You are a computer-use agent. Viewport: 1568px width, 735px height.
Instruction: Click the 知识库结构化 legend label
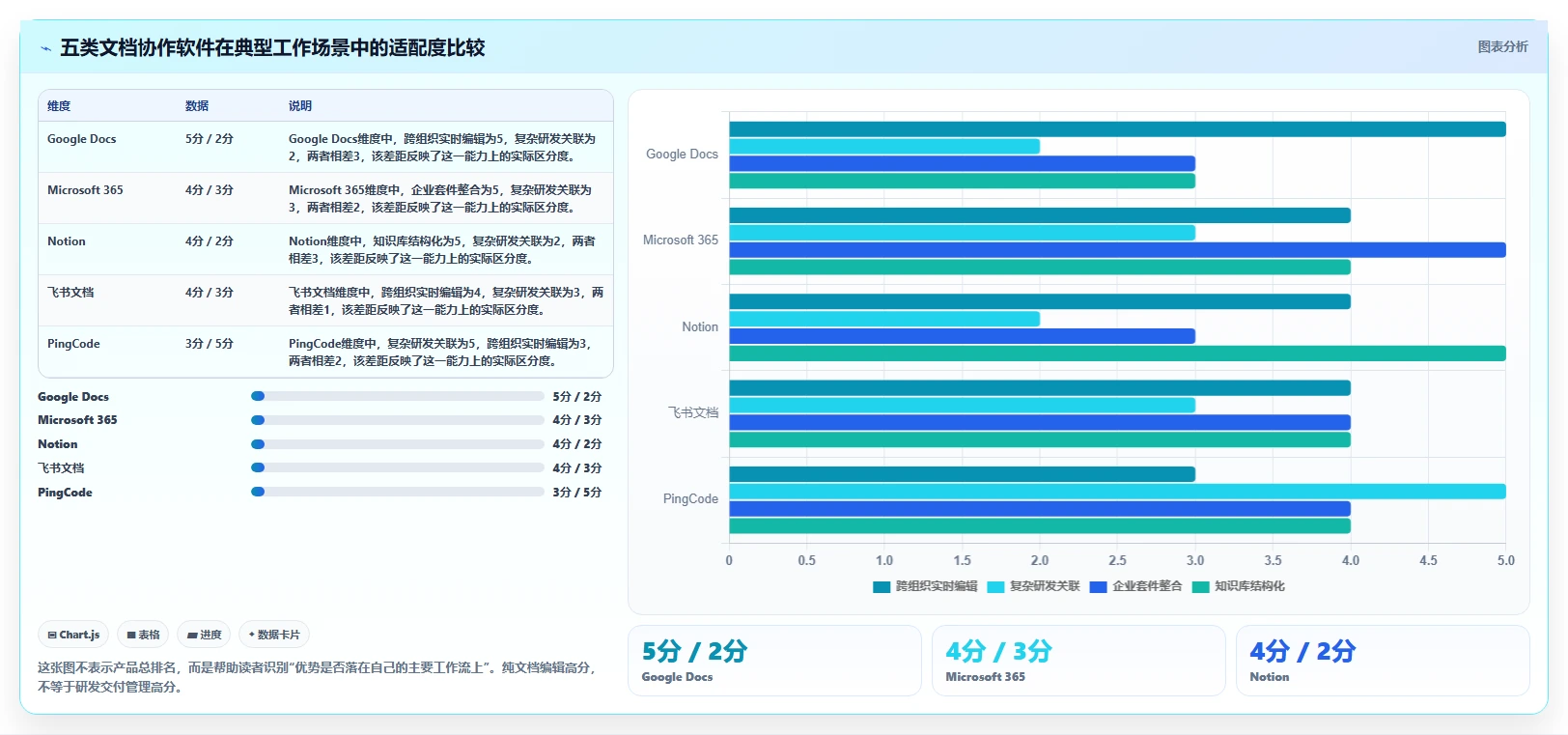pos(1249,586)
